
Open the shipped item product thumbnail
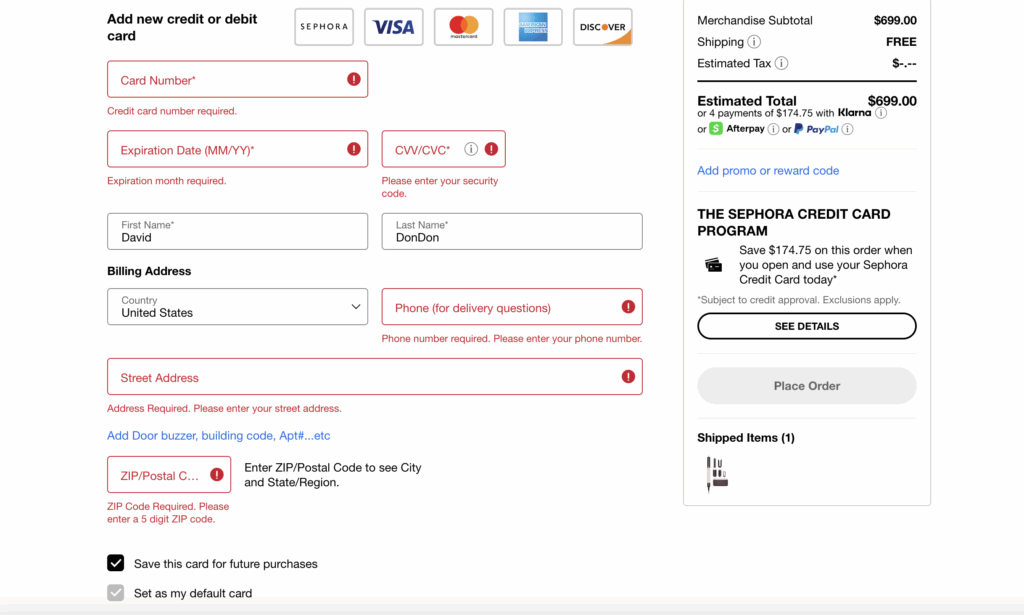pyautogui.click(x=717, y=474)
